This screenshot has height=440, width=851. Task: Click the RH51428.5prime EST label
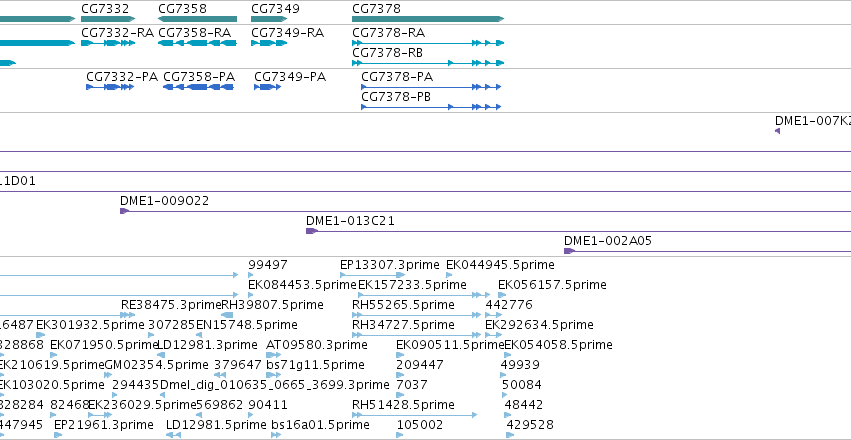click(x=403, y=405)
